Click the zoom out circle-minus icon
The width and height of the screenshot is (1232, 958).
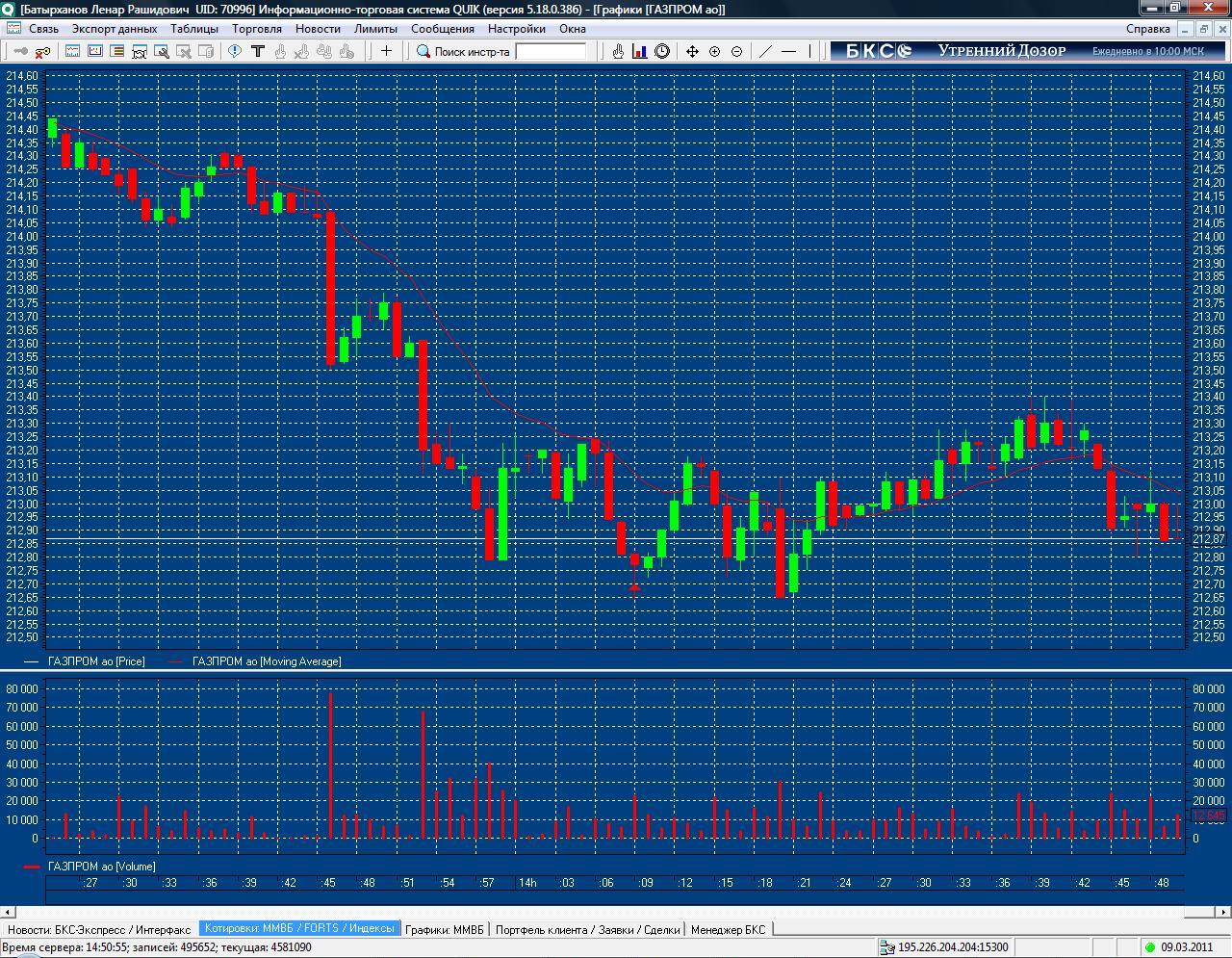[x=736, y=51]
